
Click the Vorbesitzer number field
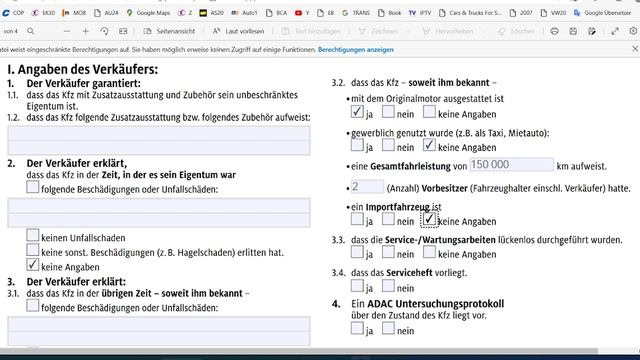pos(367,187)
